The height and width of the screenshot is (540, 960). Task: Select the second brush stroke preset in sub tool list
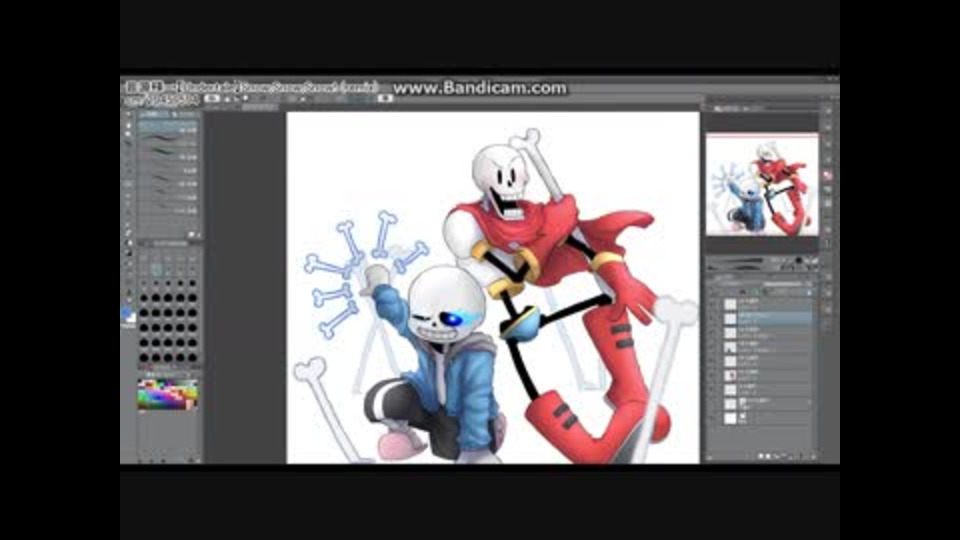[x=168, y=141]
